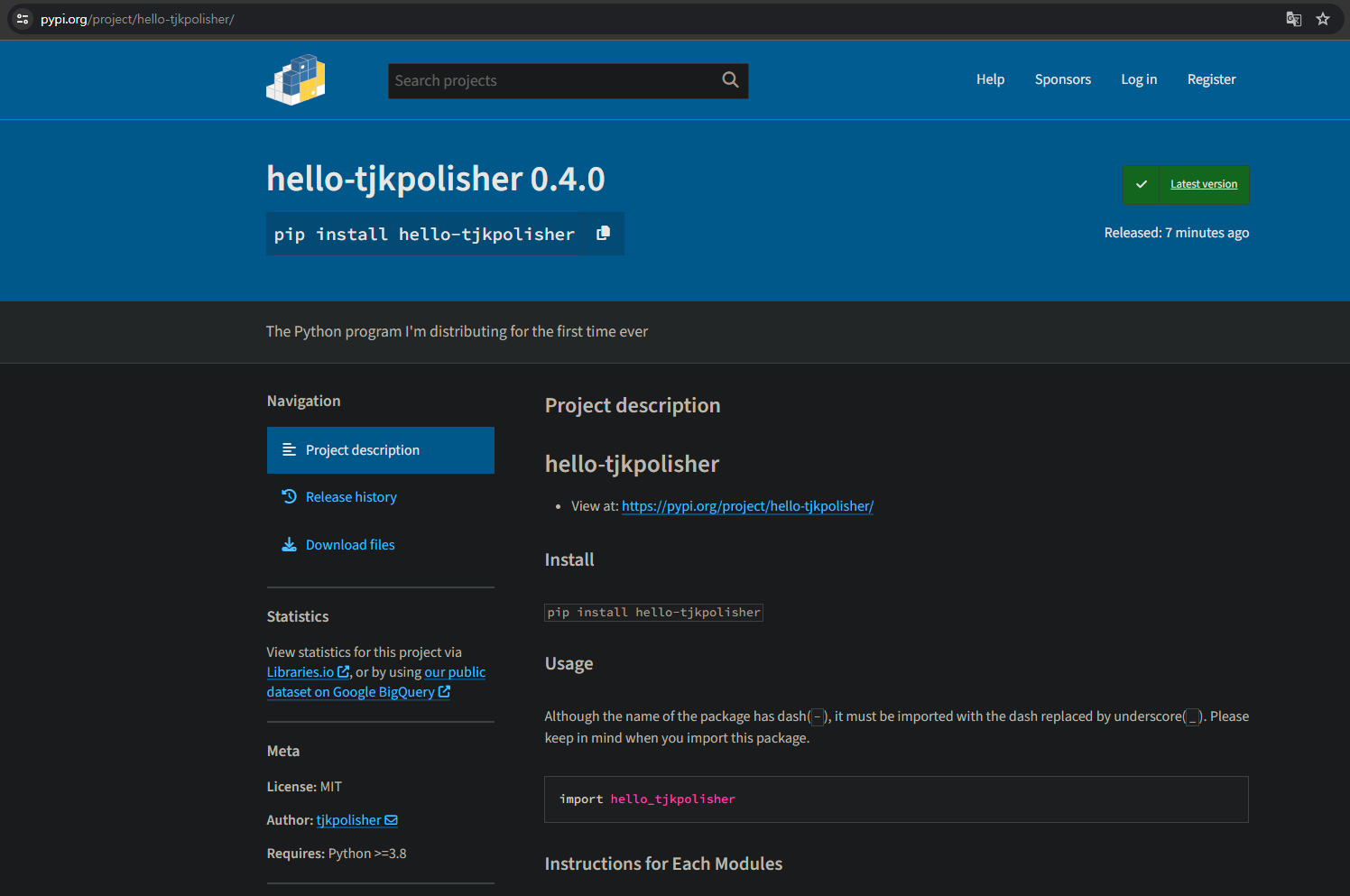
Task: Click the email icon next to tjkpolisher
Action: (391, 819)
